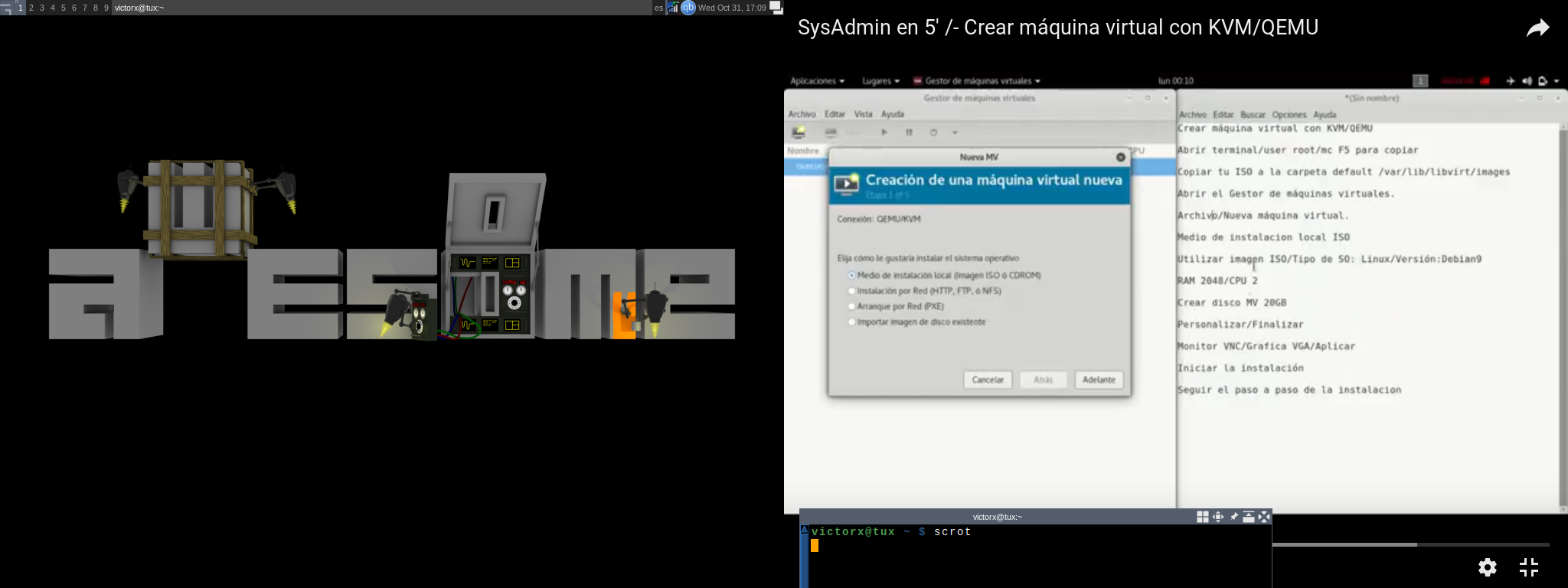This screenshot has width=1568, height=588.
Task: Click the four-arrow sticky icon in terminal titlebar
Action: (x=1217, y=517)
